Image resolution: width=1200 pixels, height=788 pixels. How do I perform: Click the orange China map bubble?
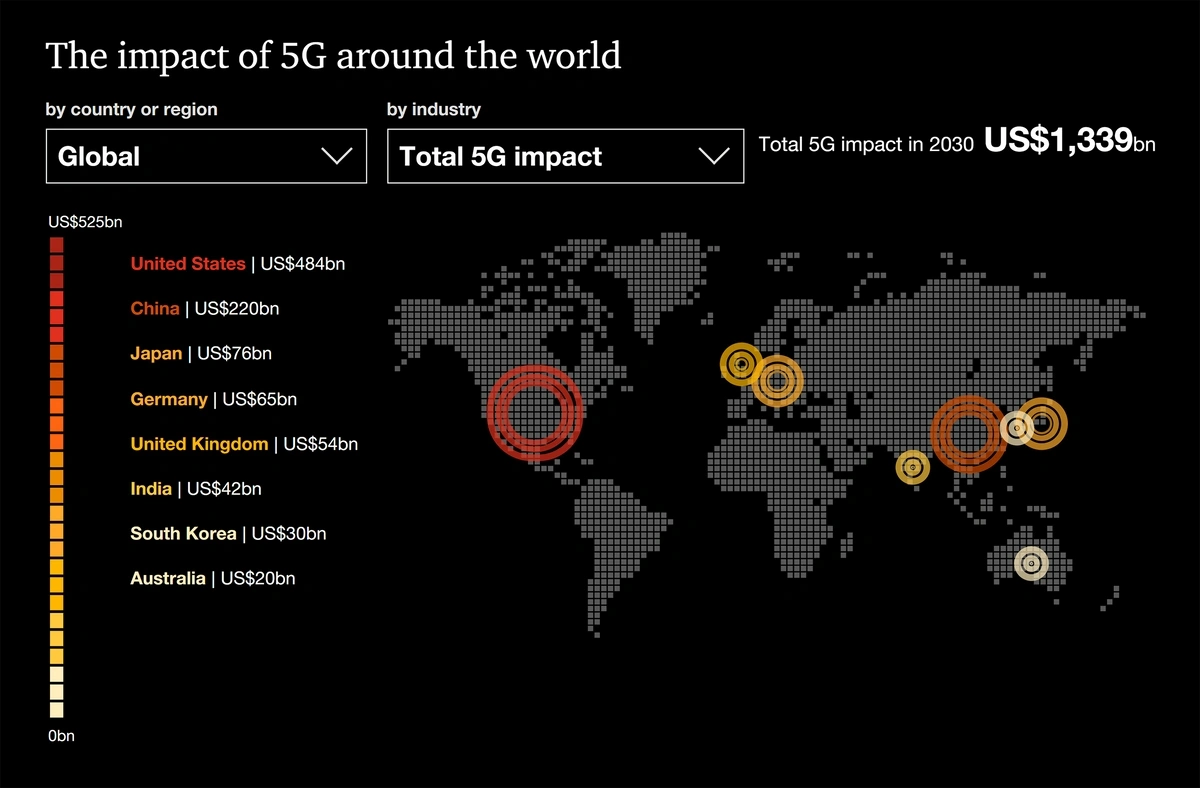point(967,434)
